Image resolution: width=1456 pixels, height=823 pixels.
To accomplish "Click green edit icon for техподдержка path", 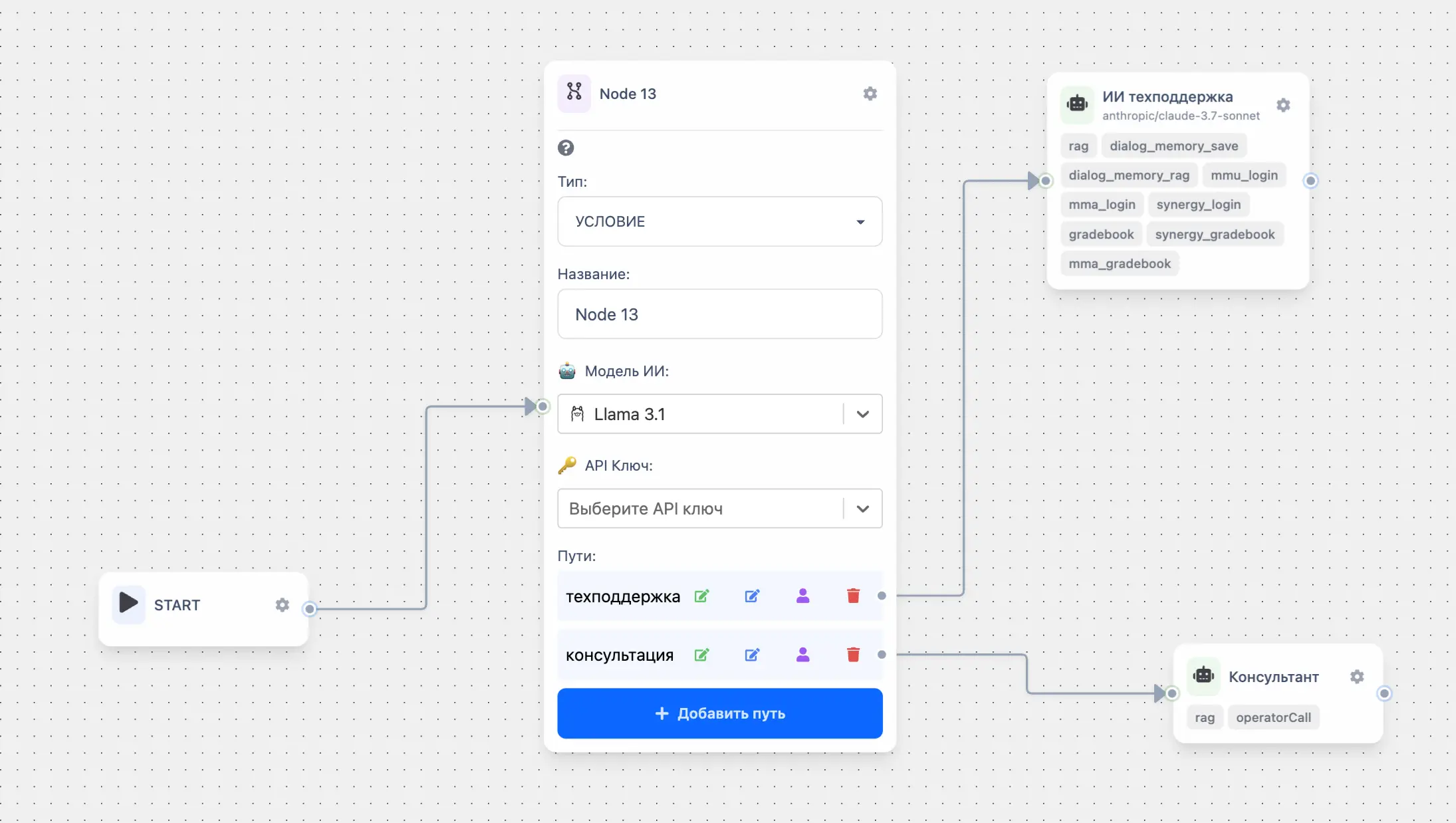I will click(x=701, y=596).
